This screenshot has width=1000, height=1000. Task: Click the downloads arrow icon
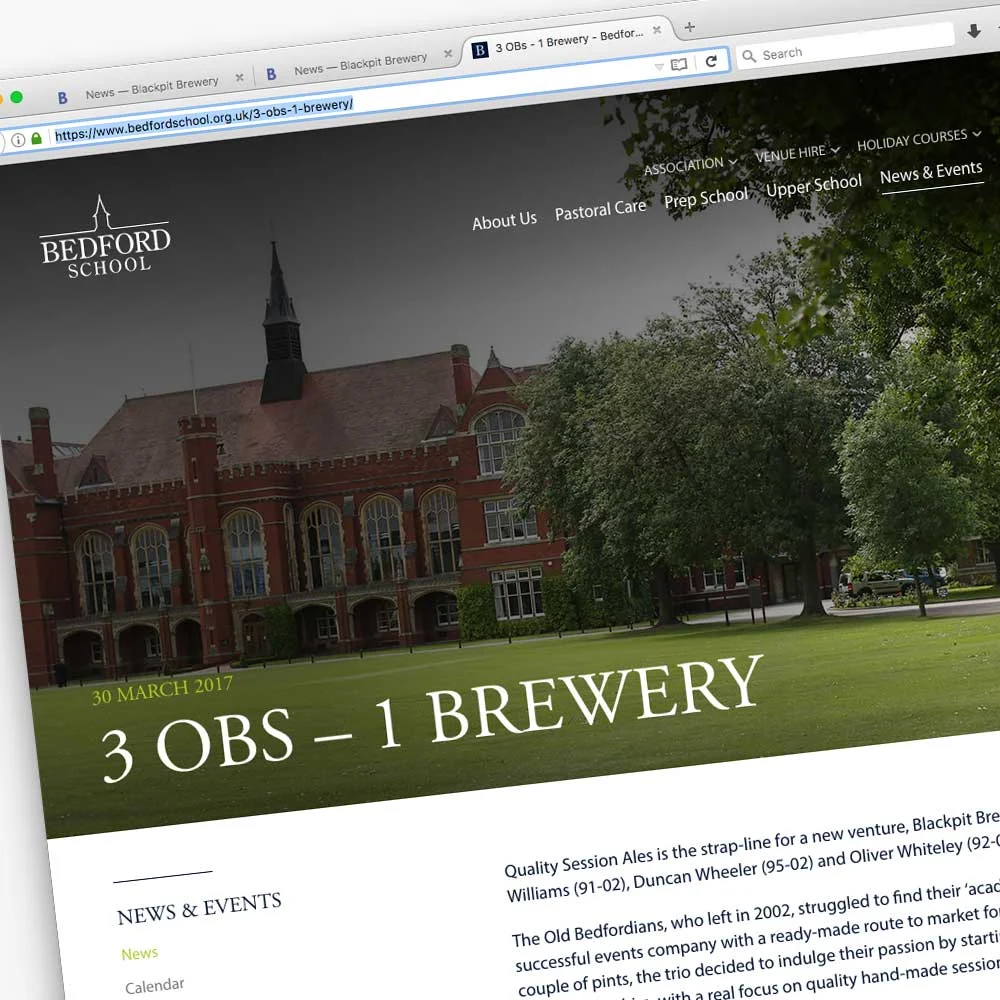click(974, 31)
